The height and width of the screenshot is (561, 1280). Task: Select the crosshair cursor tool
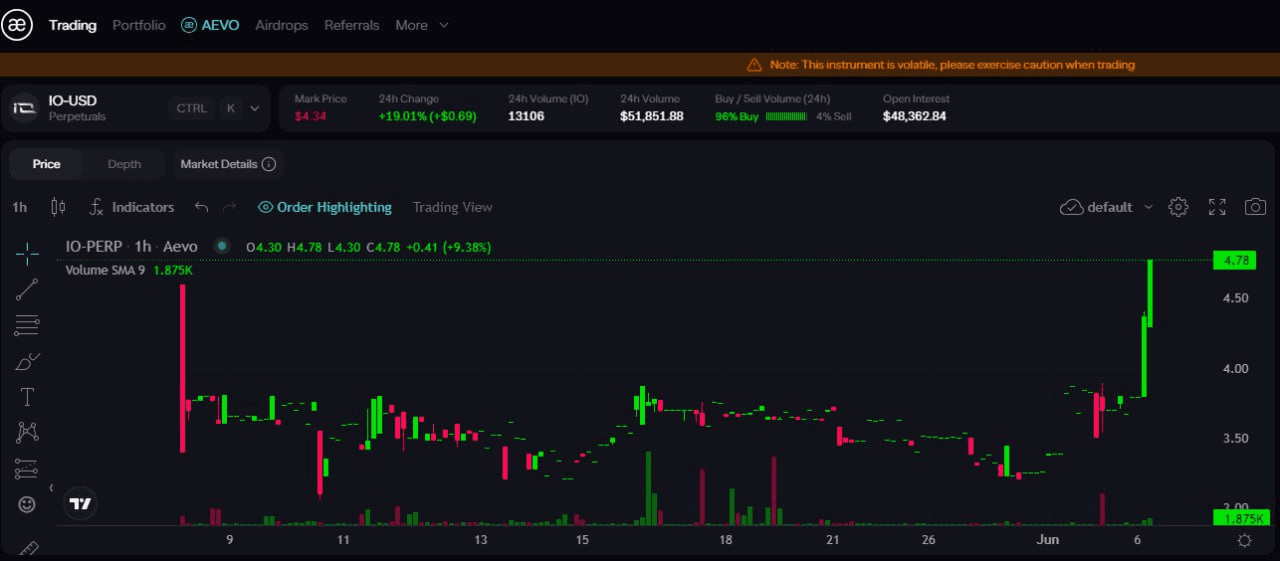pos(27,253)
